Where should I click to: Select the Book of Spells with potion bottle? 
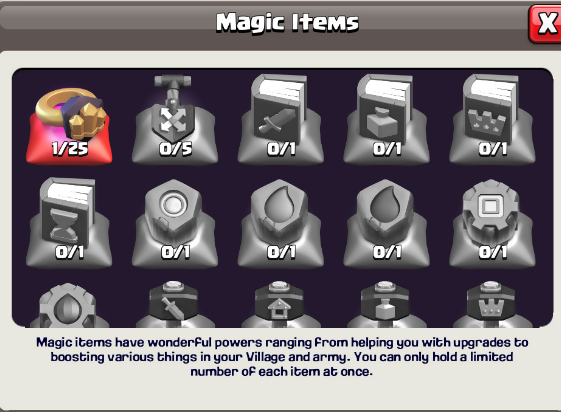tap(386, 119)
